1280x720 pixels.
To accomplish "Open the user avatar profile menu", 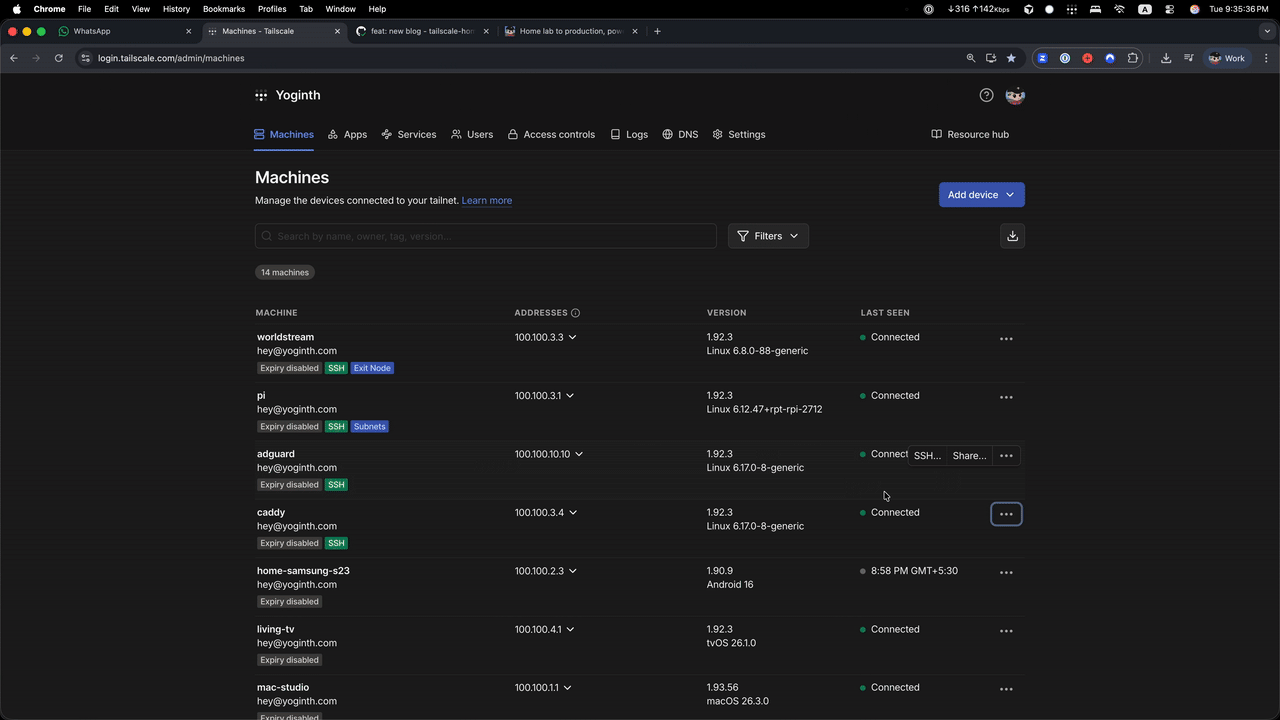I will (x=1015, y=95).
